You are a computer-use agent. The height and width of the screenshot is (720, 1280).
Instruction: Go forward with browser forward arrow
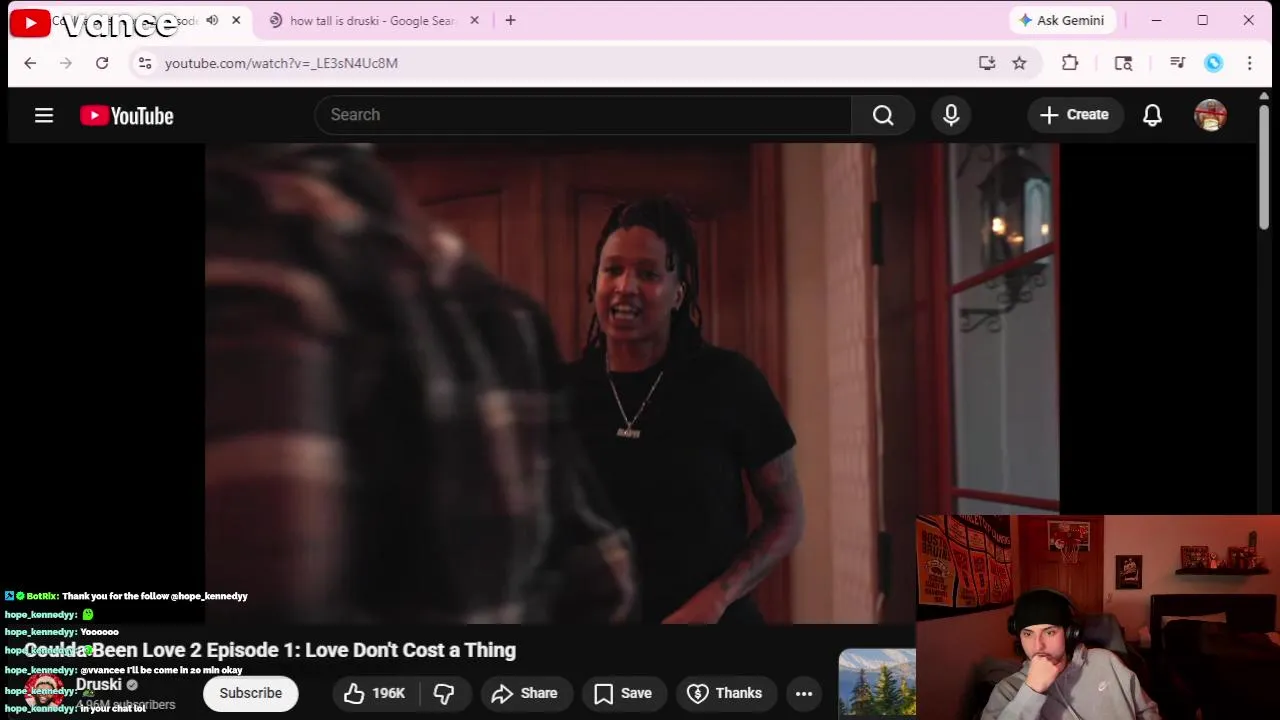coord(66,63)
